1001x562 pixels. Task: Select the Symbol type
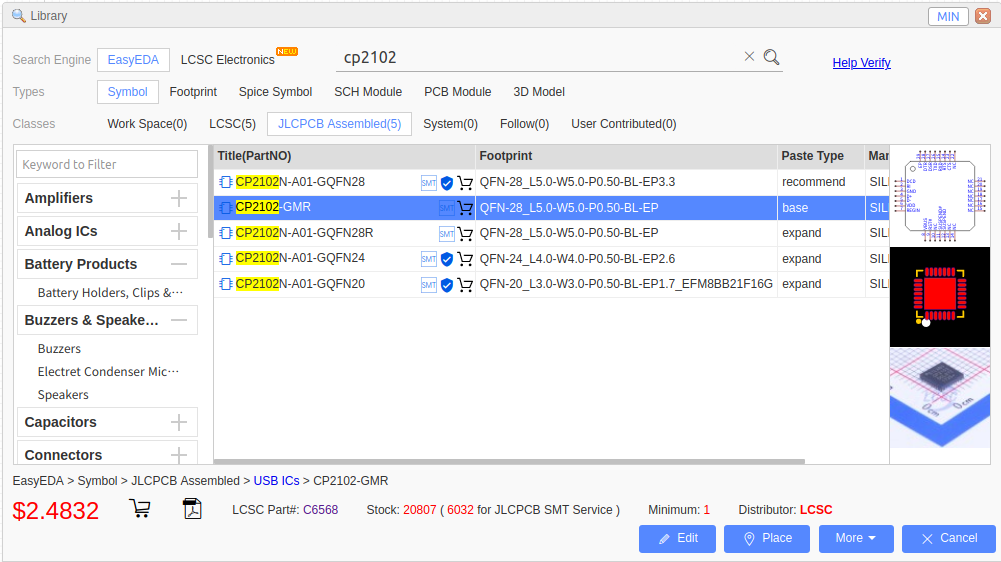(x=128, y=92)
